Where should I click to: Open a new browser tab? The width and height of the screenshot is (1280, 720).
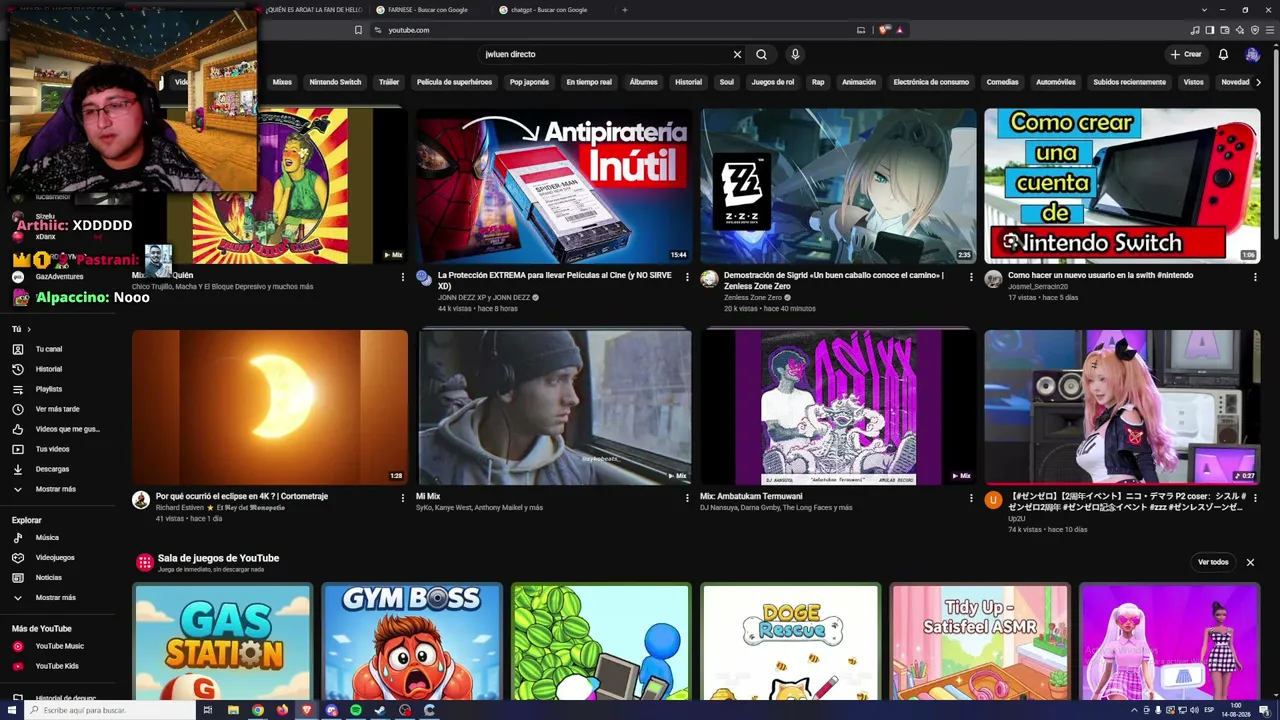click(x=625, y=10)
